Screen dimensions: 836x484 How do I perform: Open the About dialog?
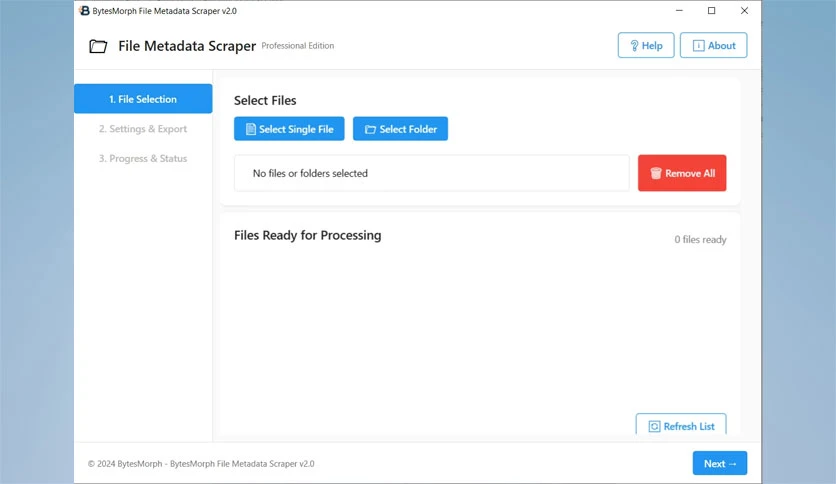coord(713,45)
